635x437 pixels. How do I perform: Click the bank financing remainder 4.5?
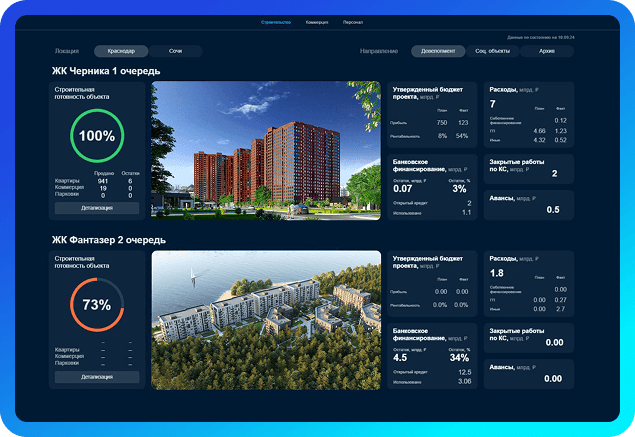(x=400, y=358)
